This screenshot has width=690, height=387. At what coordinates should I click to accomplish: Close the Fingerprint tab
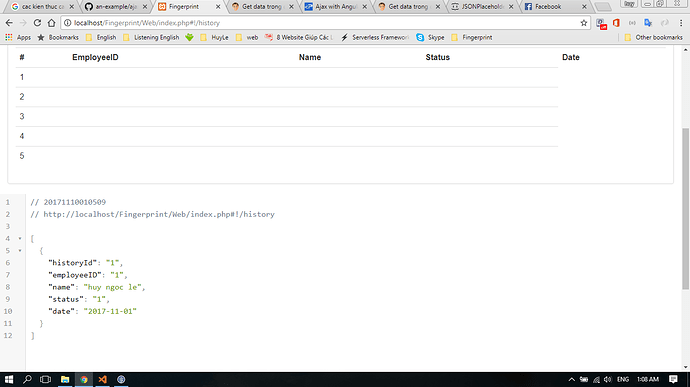(x=218, y=7)
